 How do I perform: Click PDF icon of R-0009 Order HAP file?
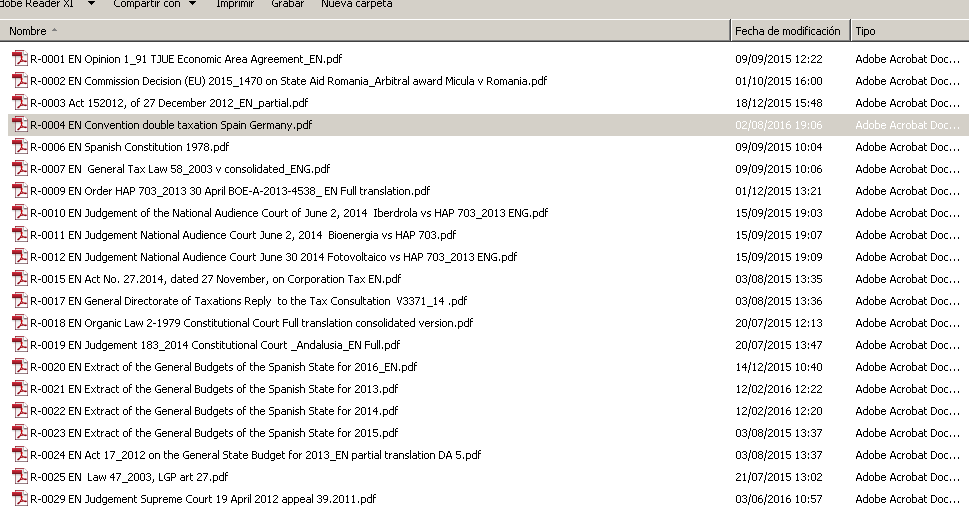[20, 191]
